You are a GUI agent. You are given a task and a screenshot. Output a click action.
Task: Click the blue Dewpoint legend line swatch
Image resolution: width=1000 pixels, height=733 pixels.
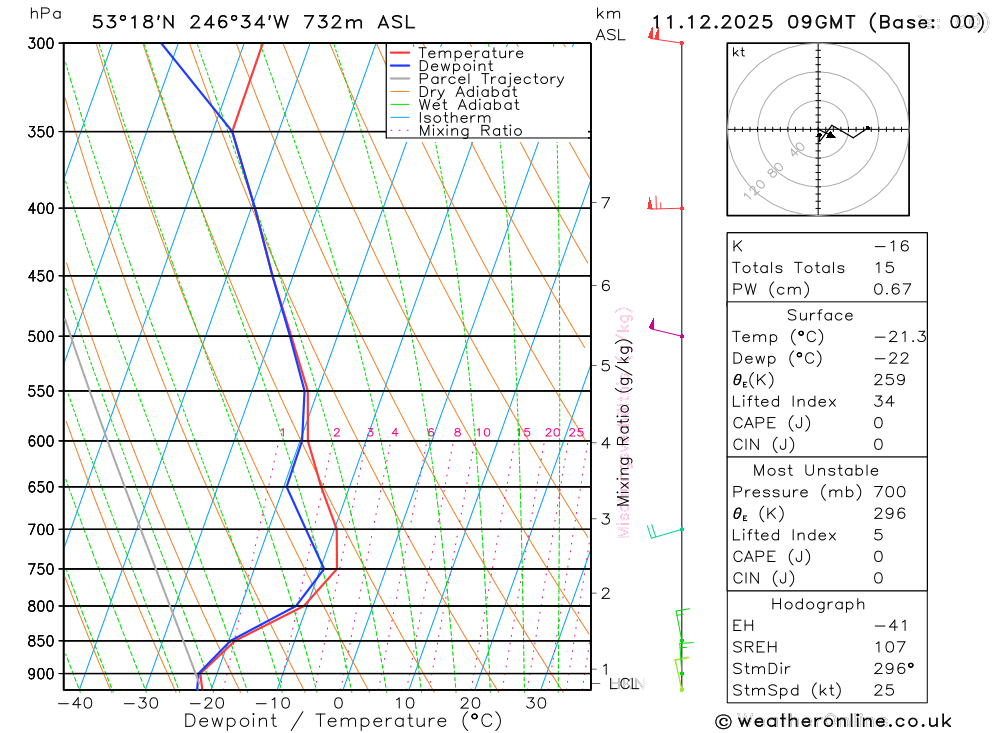400,66
